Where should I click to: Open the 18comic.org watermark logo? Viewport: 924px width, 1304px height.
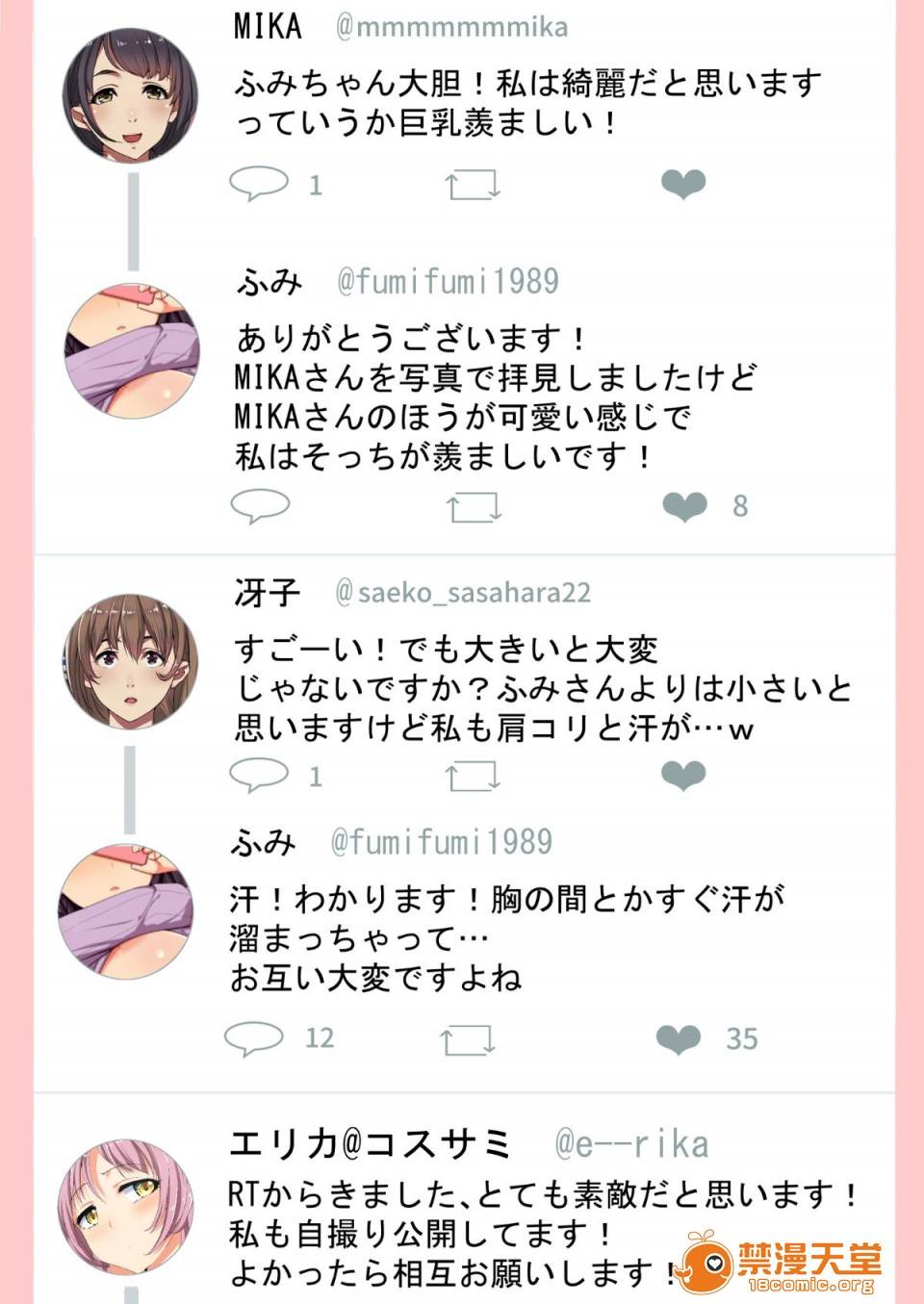[780, 1263]
